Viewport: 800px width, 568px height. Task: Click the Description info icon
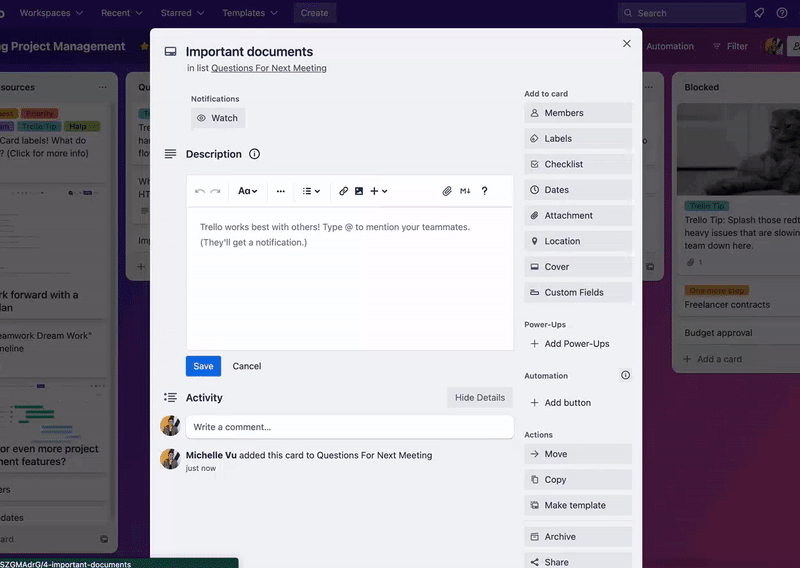254,154
